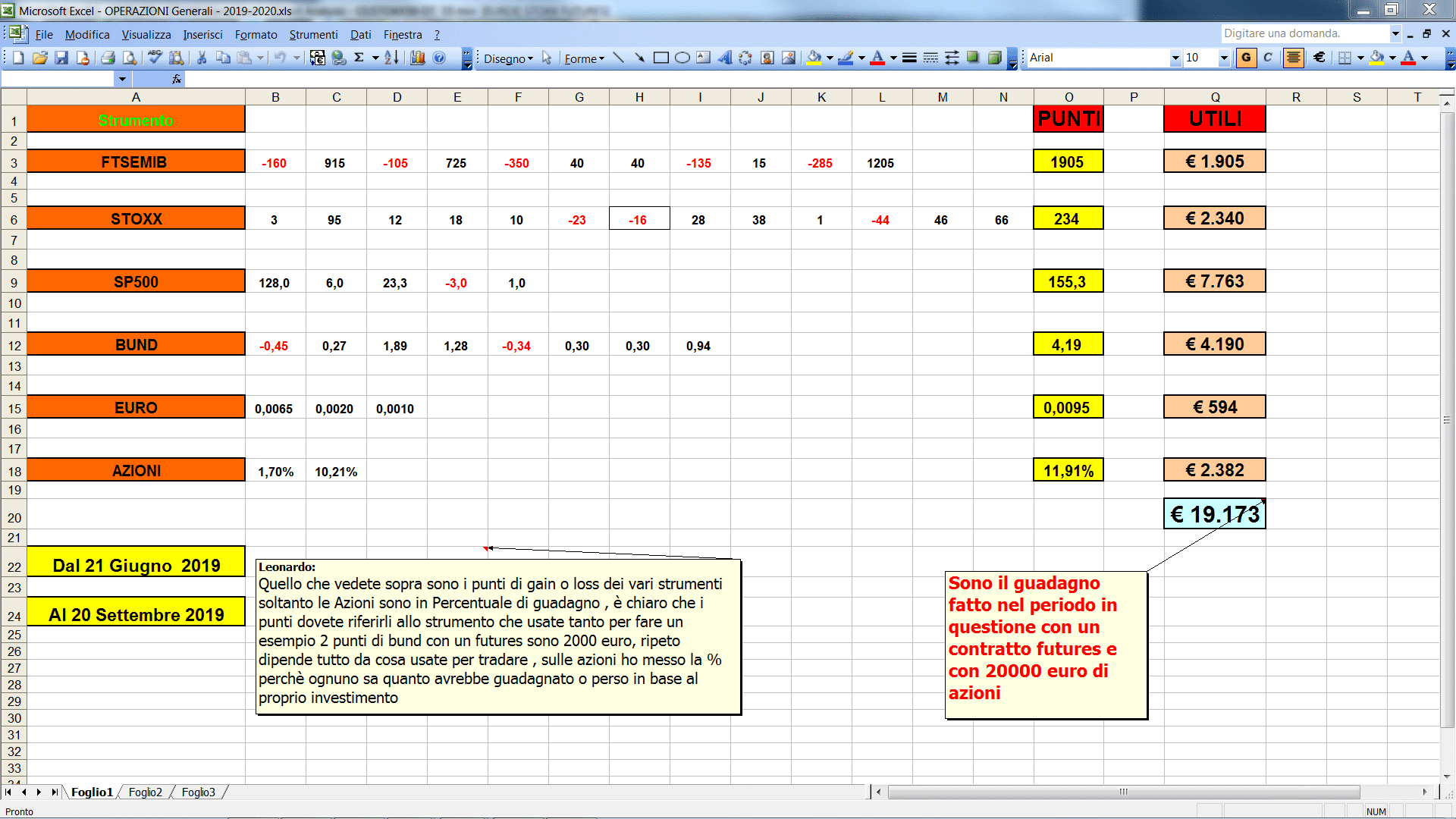Open print preview with magnifier page icon

pyautogui.click(x=130, y=58)
